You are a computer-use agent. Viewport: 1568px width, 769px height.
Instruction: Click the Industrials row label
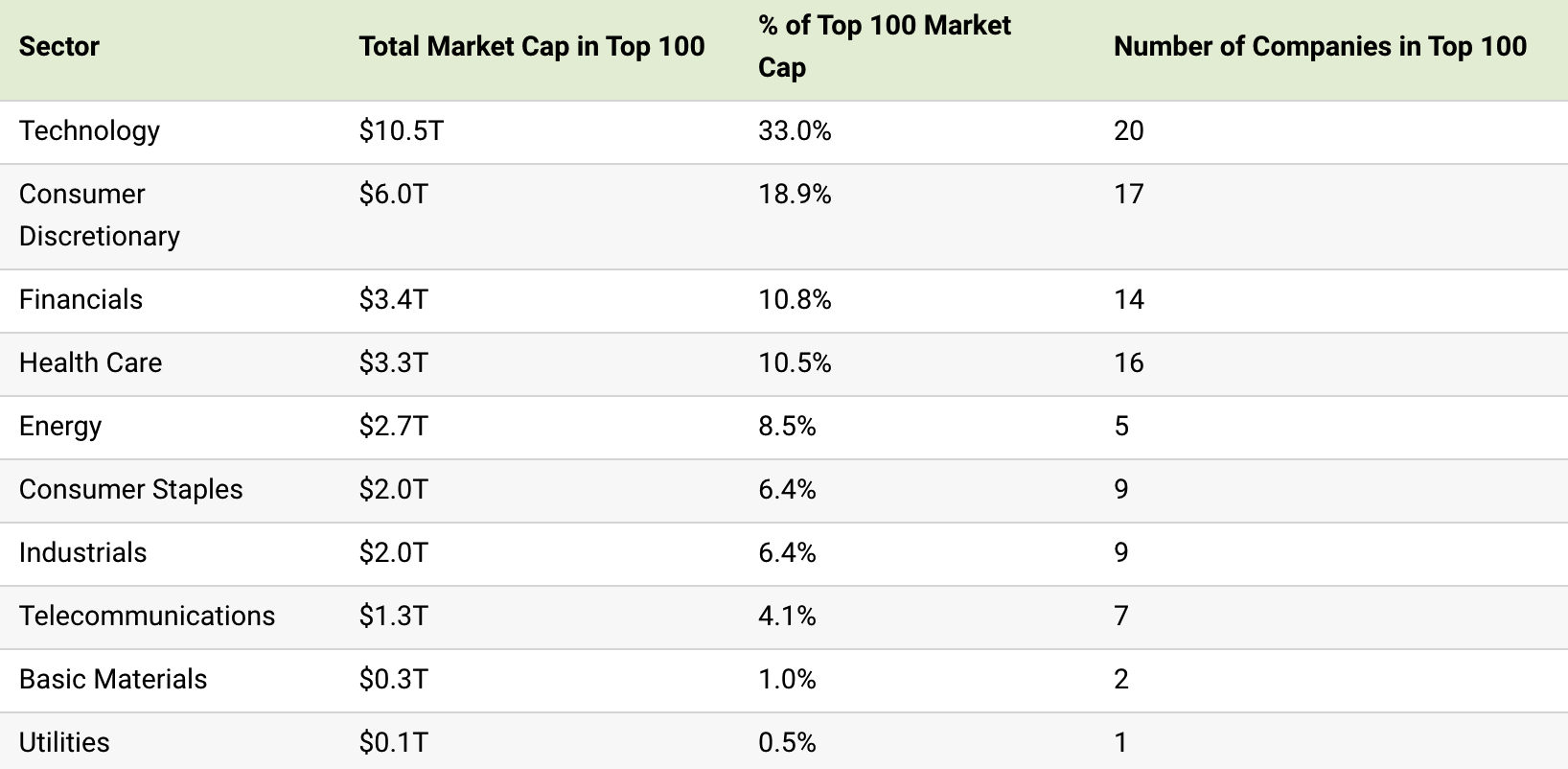coord(82,552)
